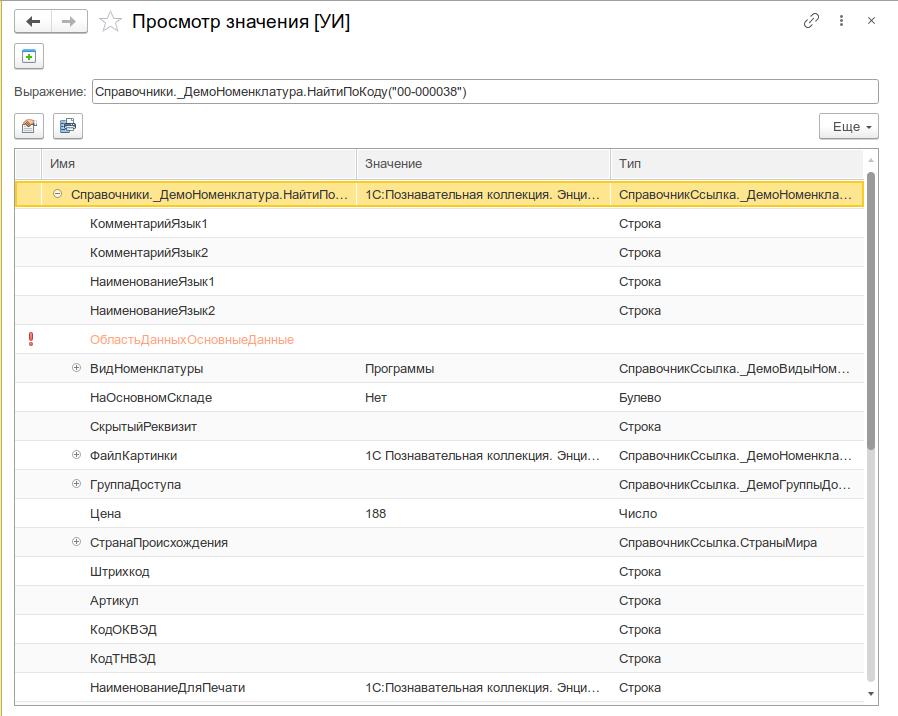Viewport: 898px width, 716px height.
Task: Click the Нет value cell
Action: pos(483,398)
